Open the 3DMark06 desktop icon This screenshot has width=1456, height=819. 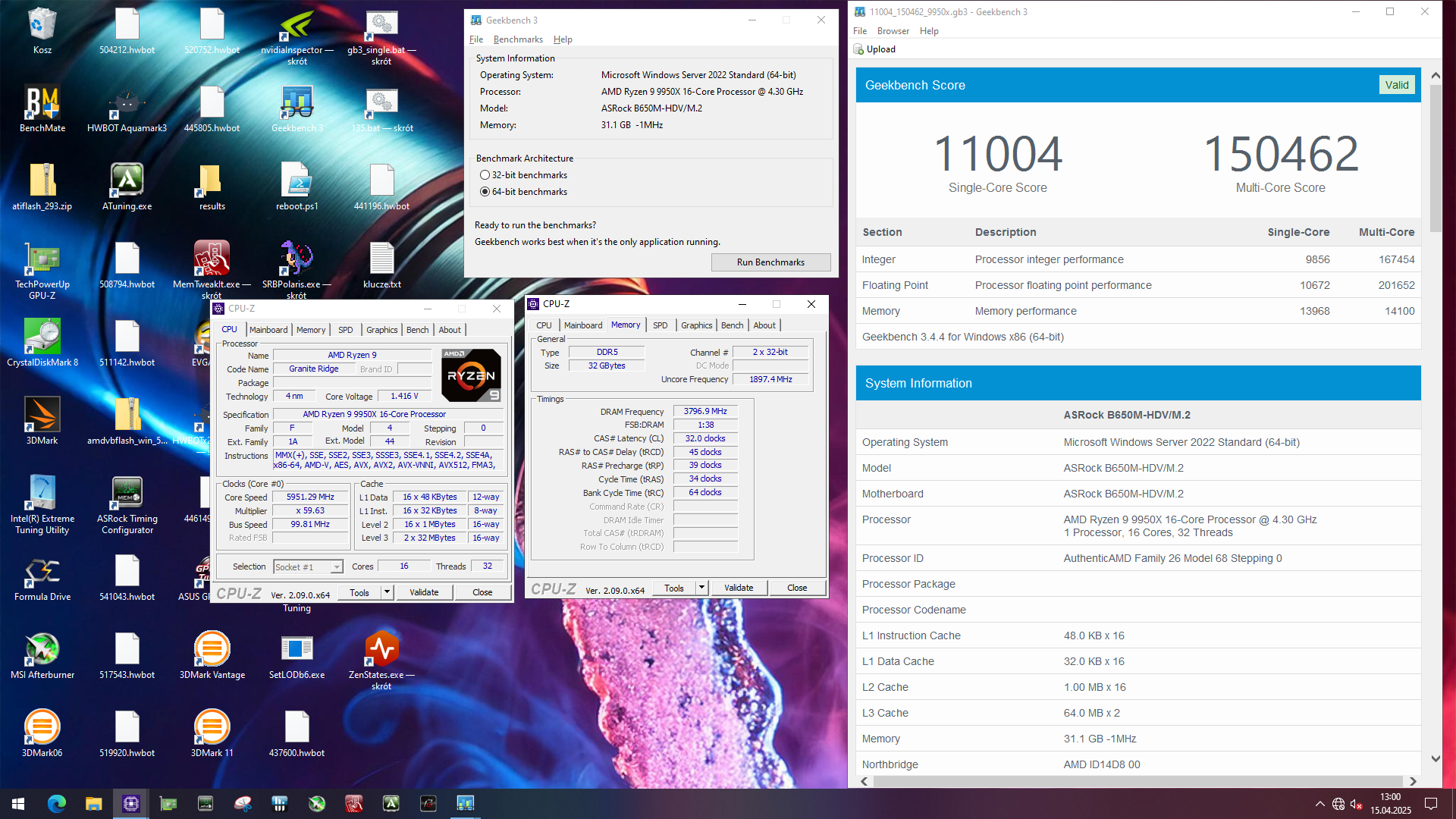(42, 733)
